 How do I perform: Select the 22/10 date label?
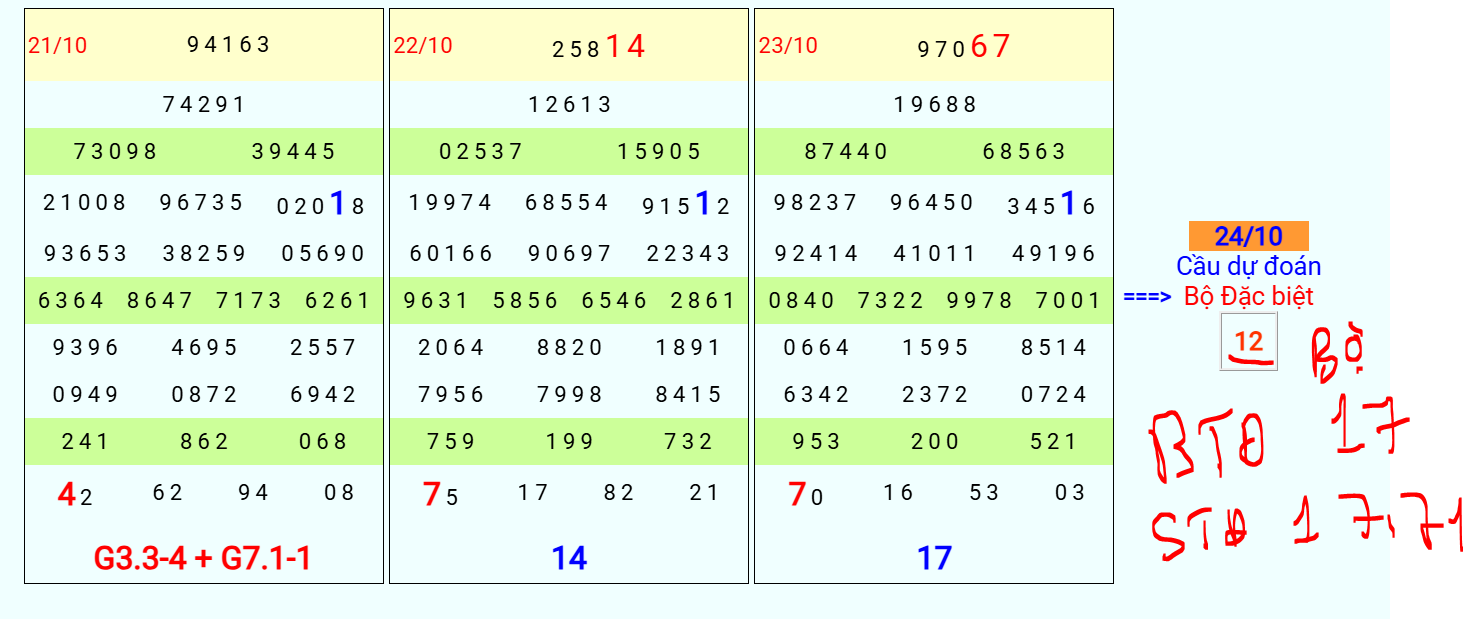[x=423, y=45]
